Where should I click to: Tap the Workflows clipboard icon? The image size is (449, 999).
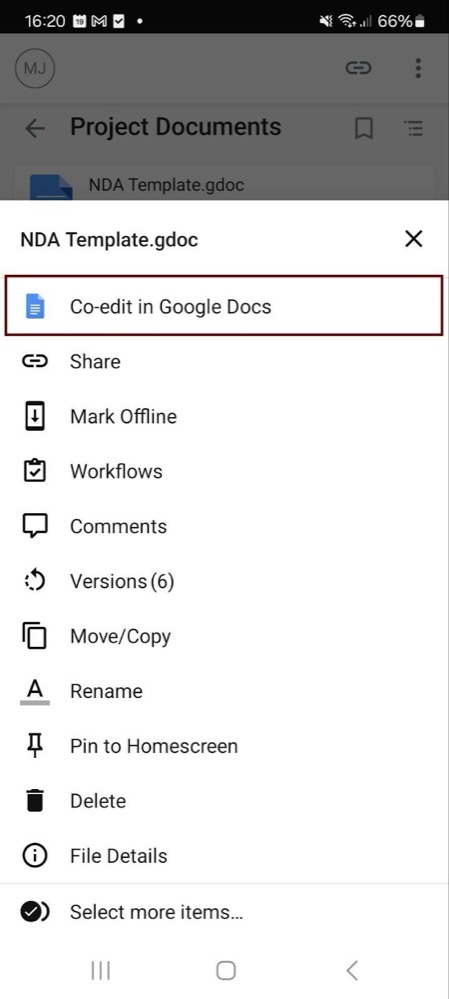[35, 471]
